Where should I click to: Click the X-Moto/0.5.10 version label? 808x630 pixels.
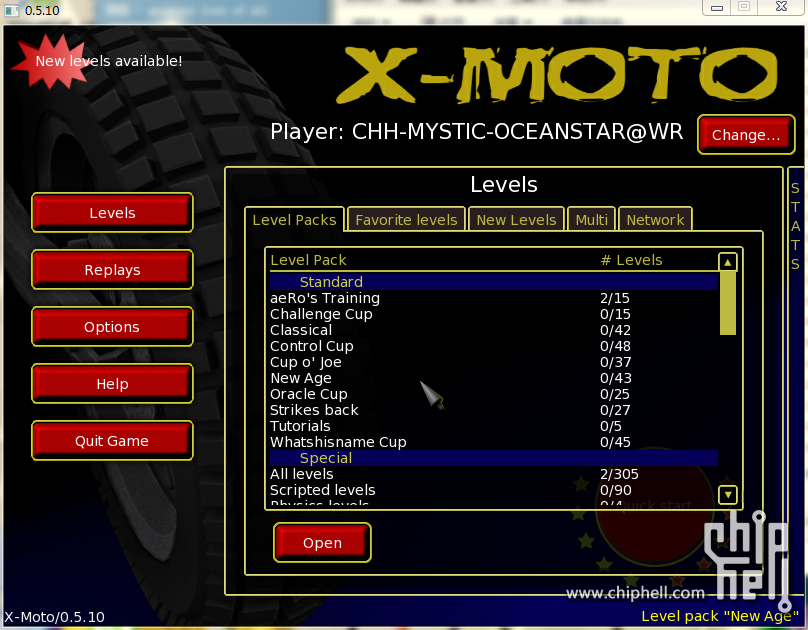pyautogui.click(x=54, y=617)
